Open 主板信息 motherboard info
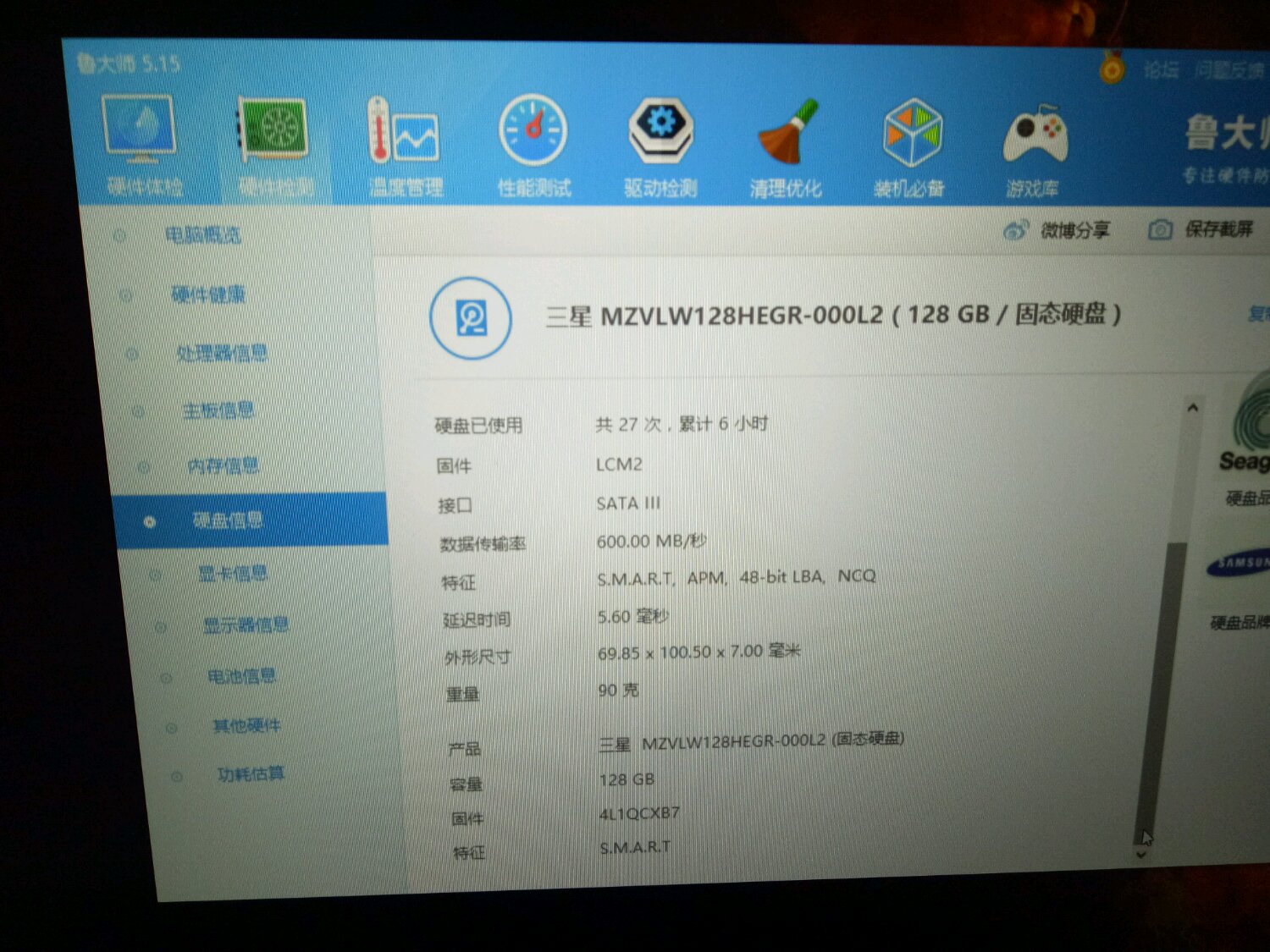Screen dimensions: 1270x952 (218, 410)
